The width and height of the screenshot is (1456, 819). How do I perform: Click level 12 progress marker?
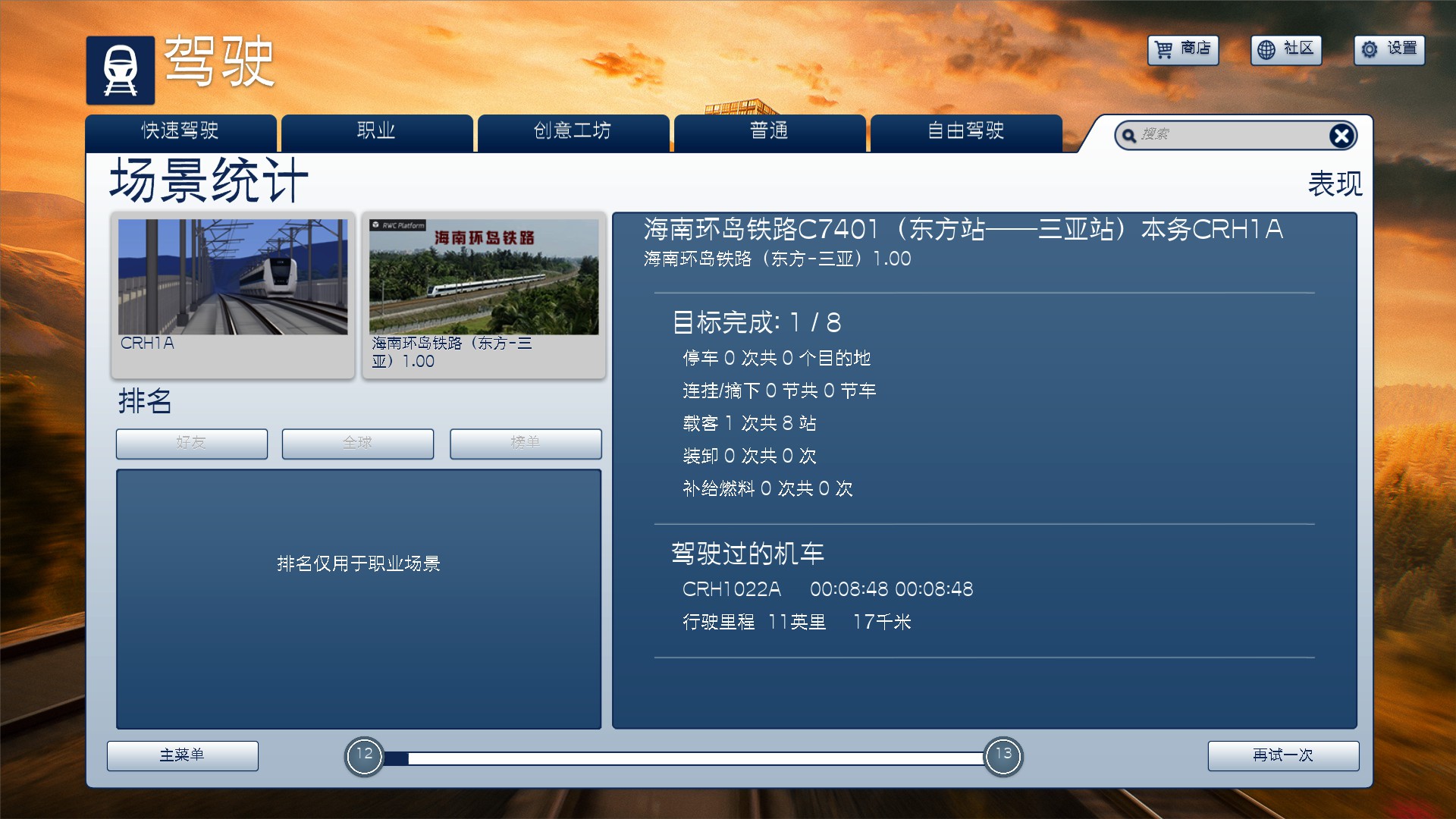pos(364,756)
